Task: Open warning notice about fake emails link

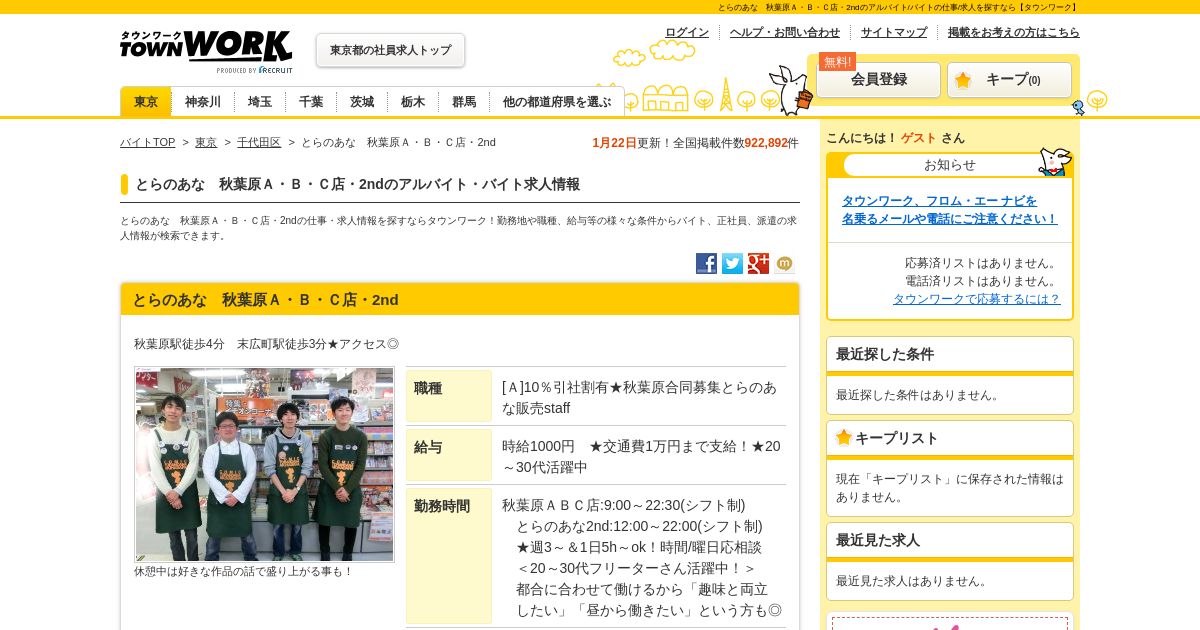Action: pos(949,209)
